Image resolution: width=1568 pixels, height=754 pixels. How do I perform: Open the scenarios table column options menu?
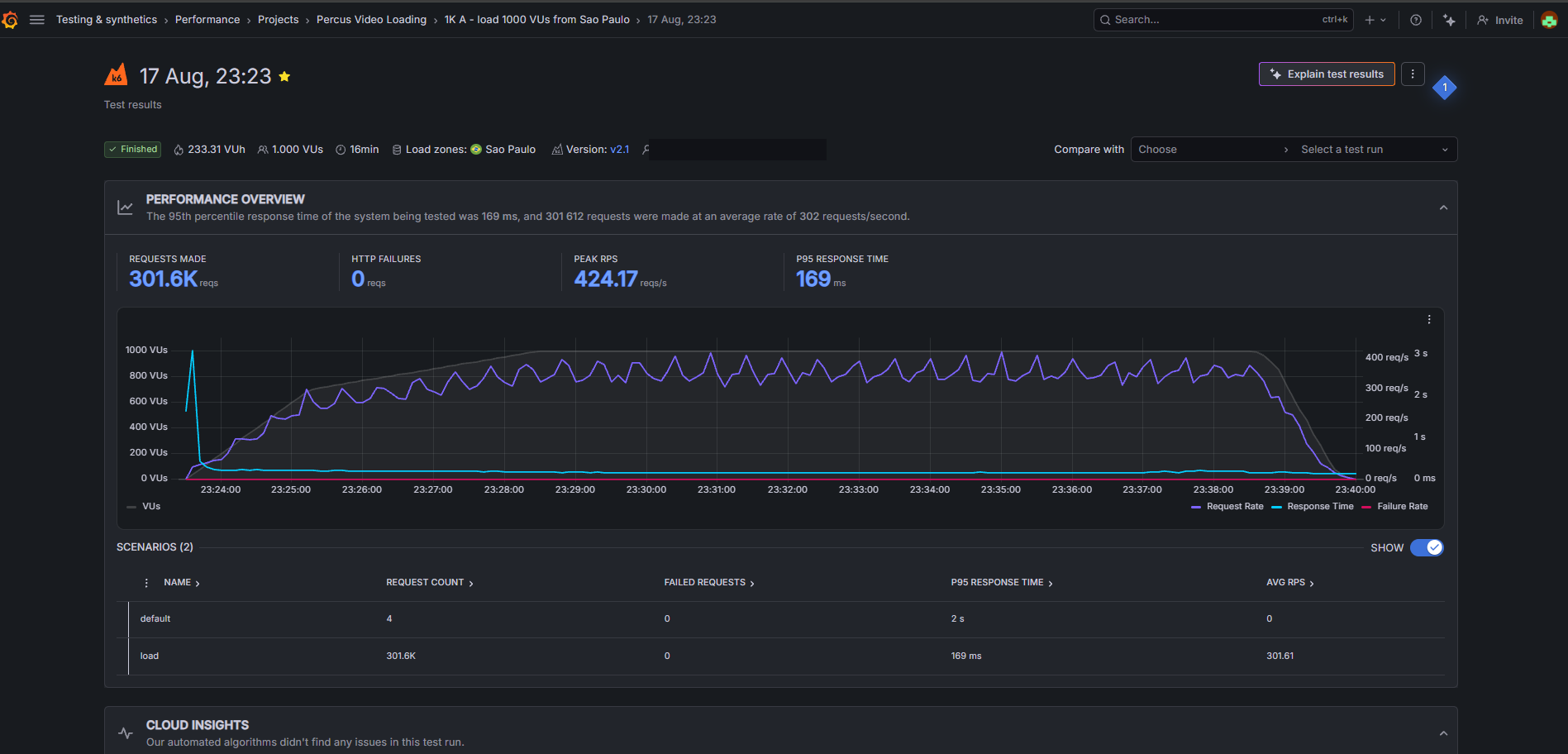(x=146, y=583)
